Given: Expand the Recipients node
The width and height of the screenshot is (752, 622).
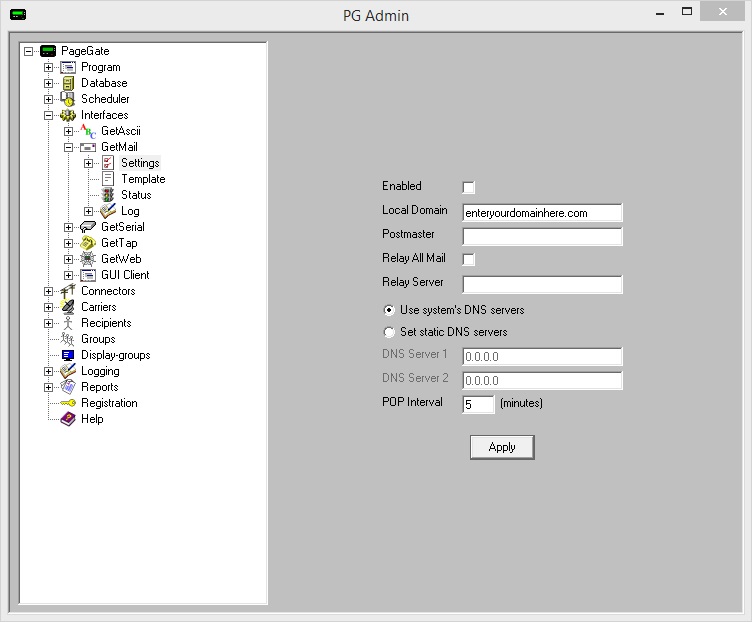Looking at the screenshot, I should point(48,323).
